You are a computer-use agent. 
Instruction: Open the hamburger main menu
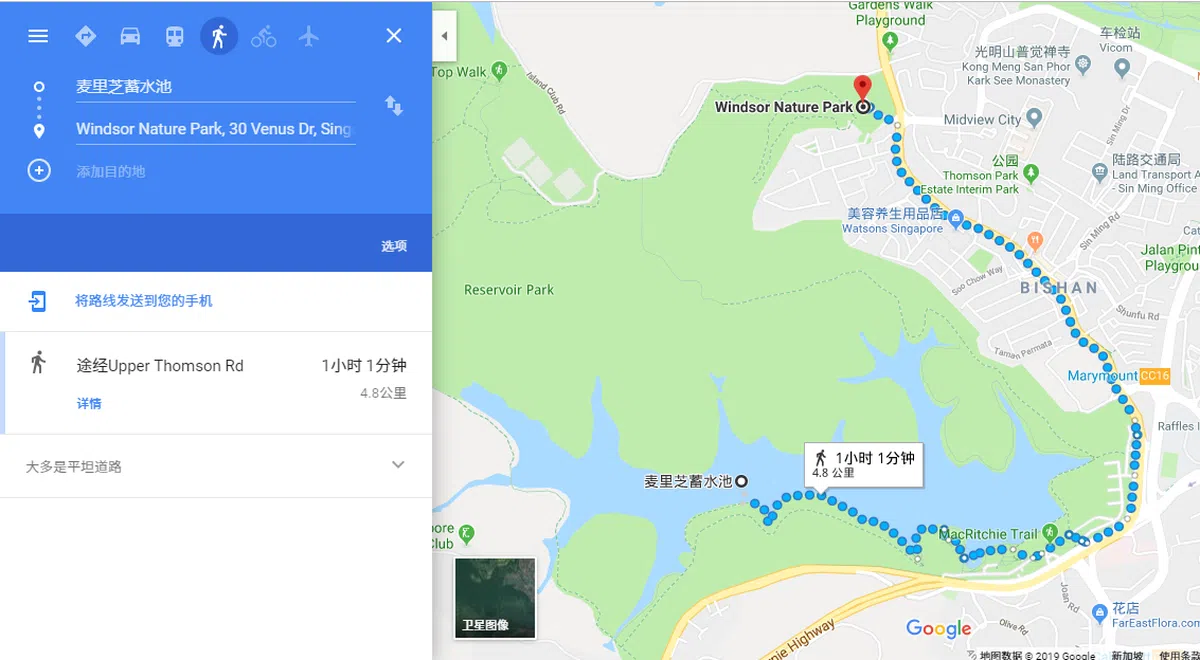coord(38,36)
